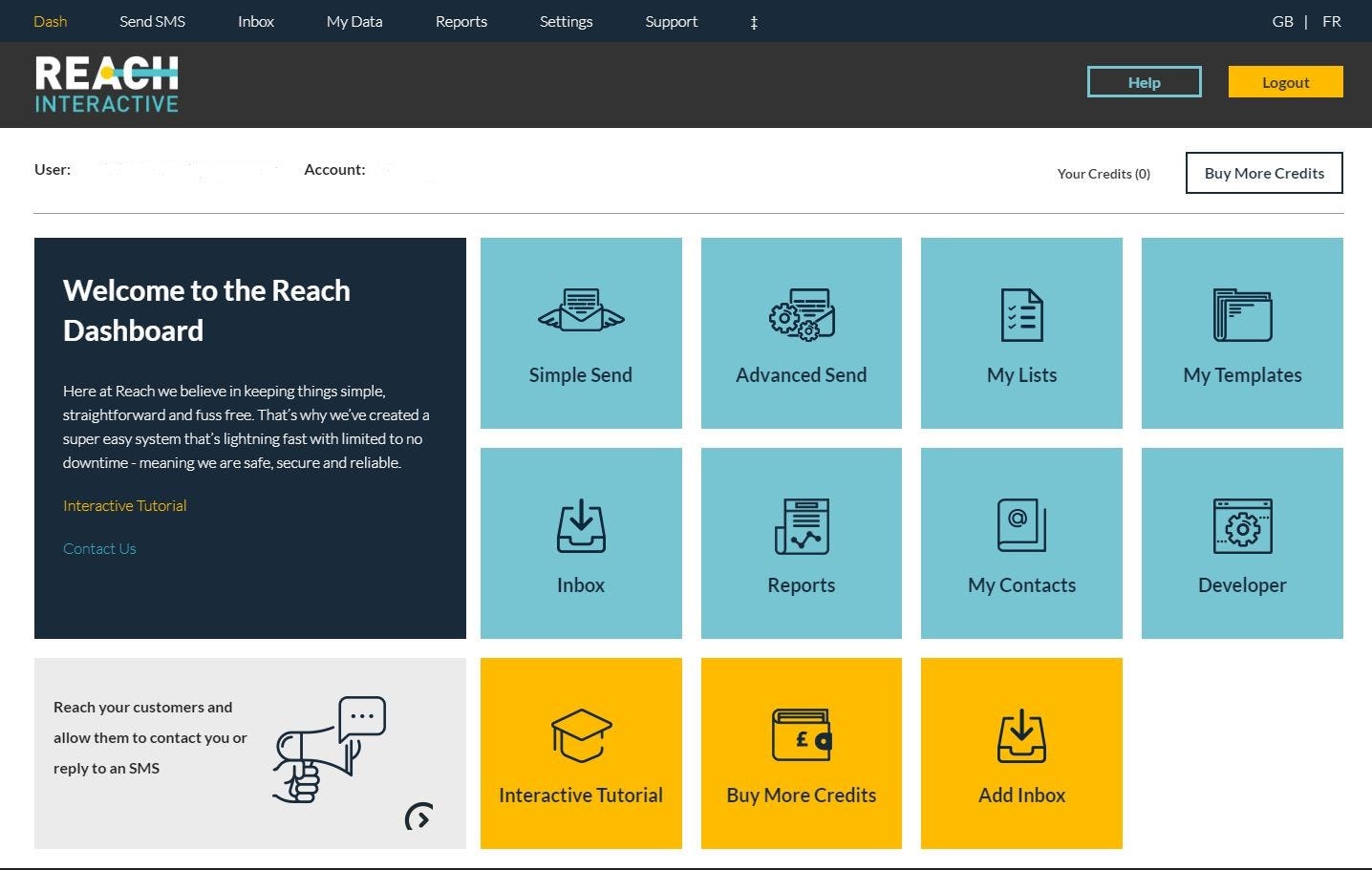Select the Advanced Send tile
The image size is (1372, 870).
point(801,332)
